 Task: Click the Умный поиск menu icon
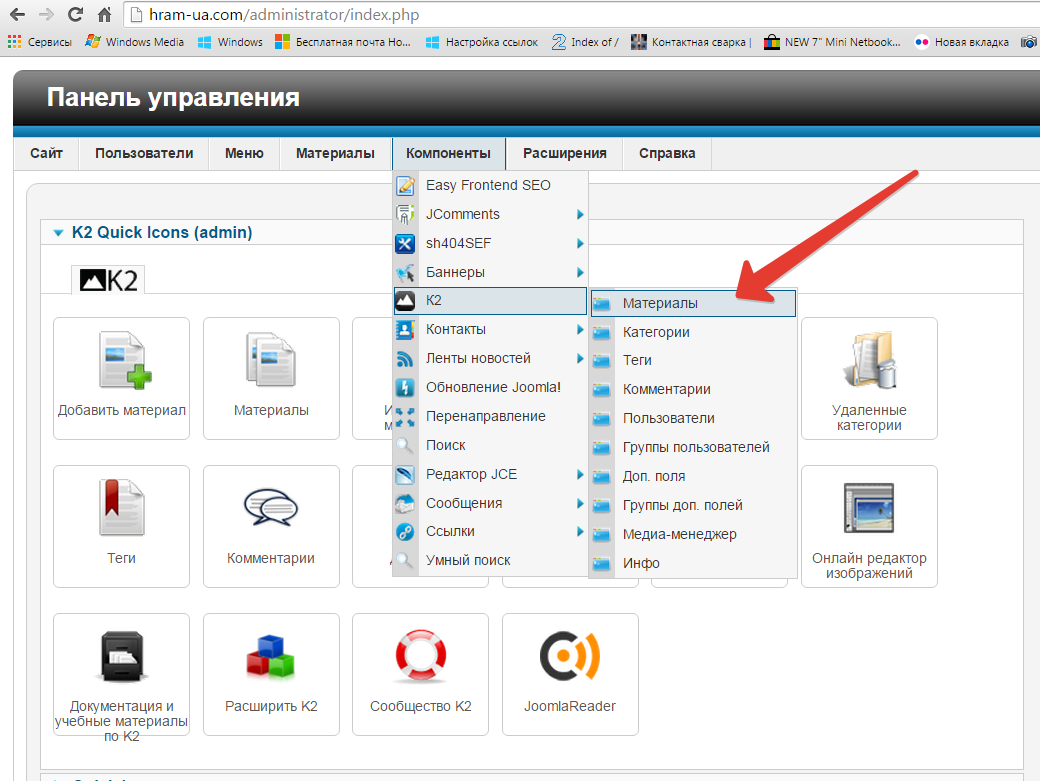[x=405, y=561]
